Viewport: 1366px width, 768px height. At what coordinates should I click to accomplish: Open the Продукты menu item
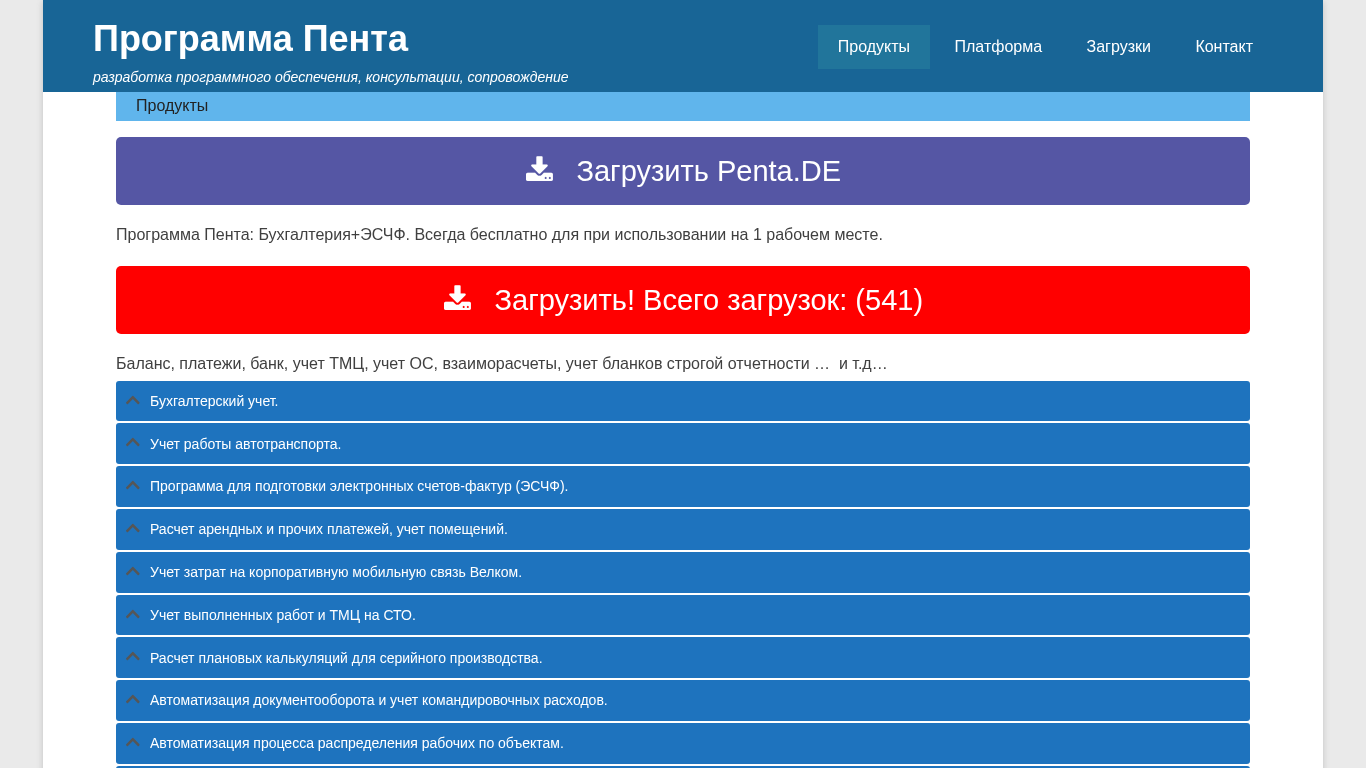click(x=874, y=47)
